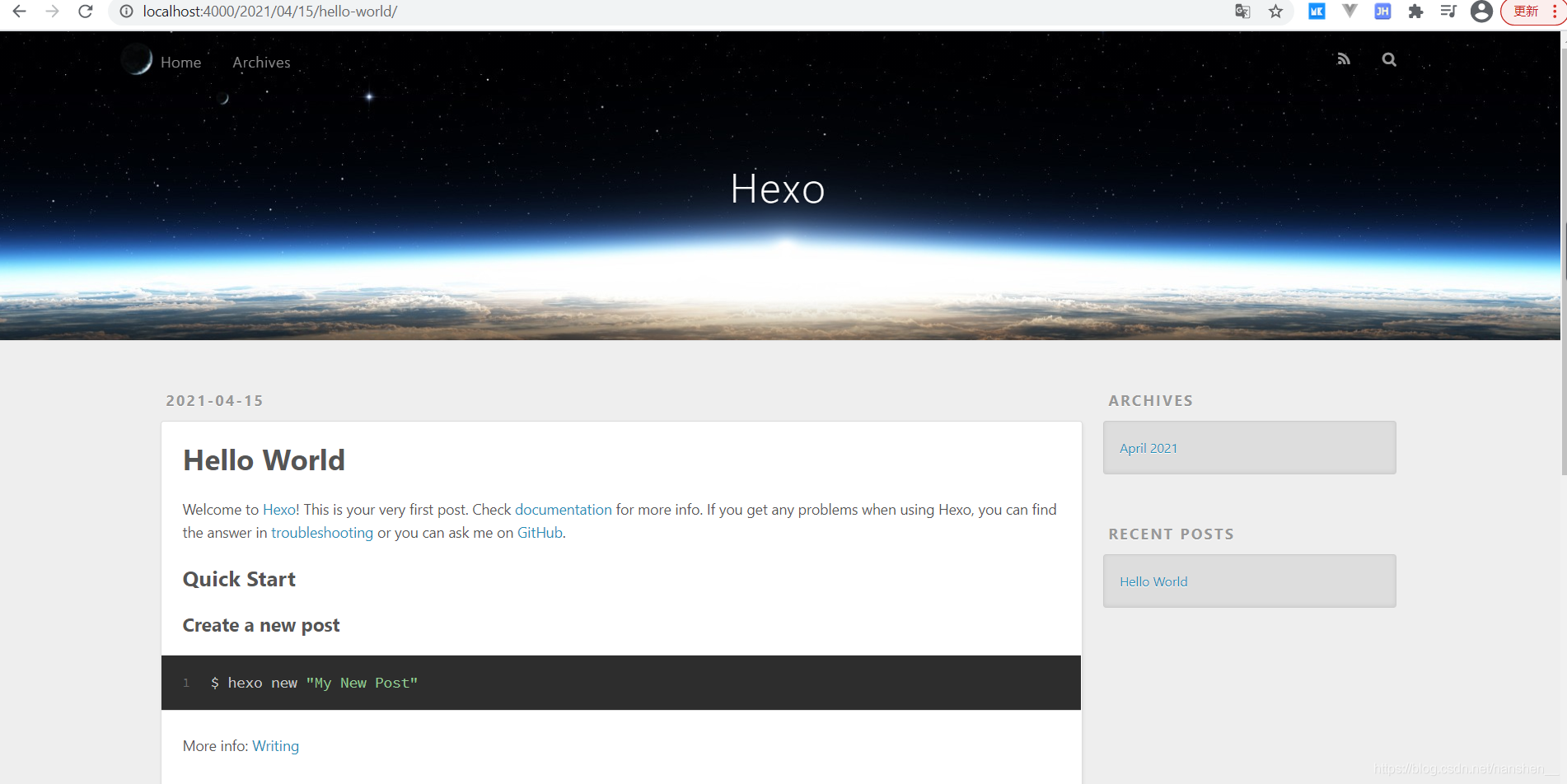Image resolution: width=1567 pixels, height=784 pixels.
Task: Click the ARCHIVES sidebar heading
Action: point(1150,401)
